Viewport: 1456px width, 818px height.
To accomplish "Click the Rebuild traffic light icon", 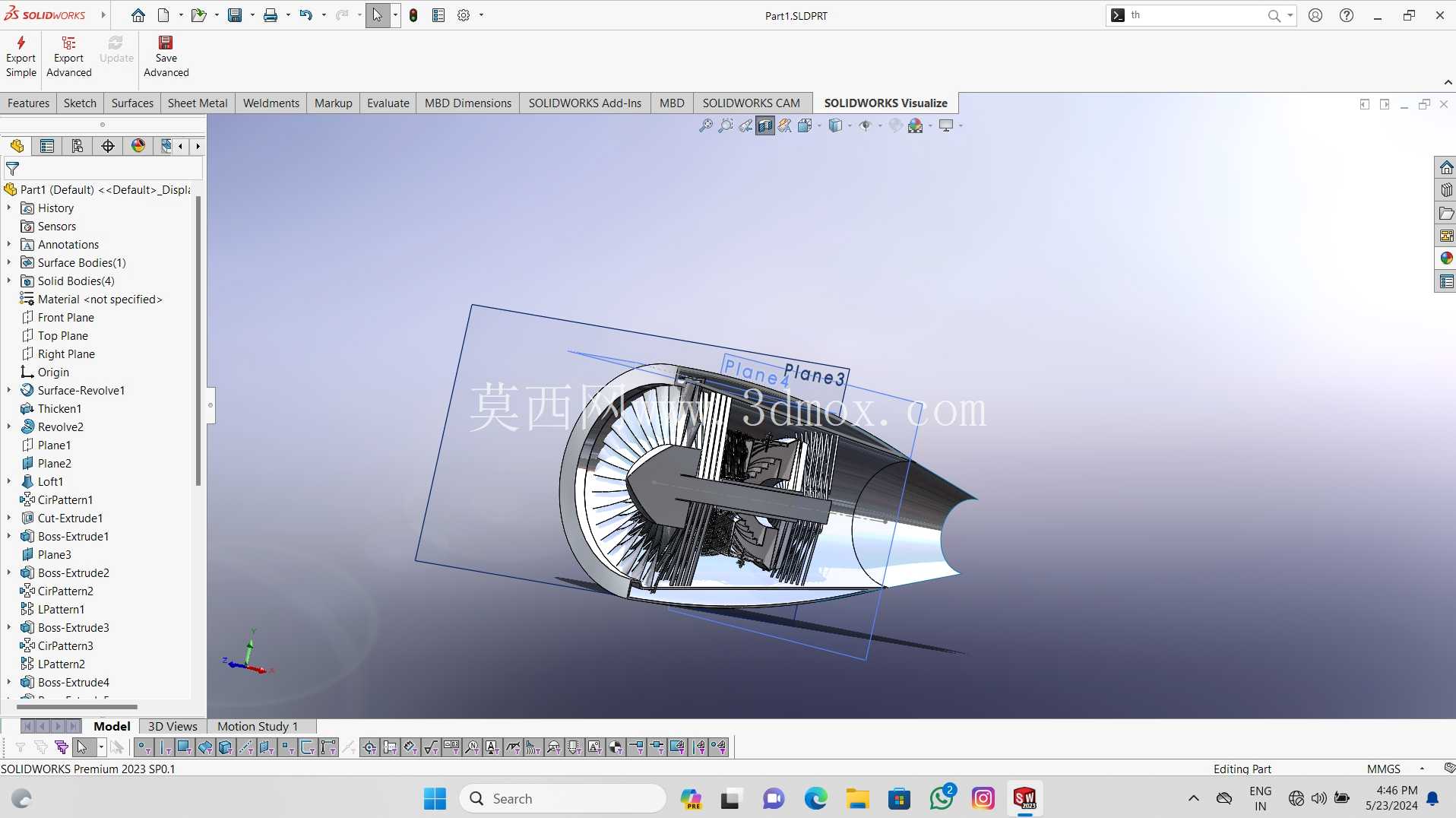I will click(413, 15).
